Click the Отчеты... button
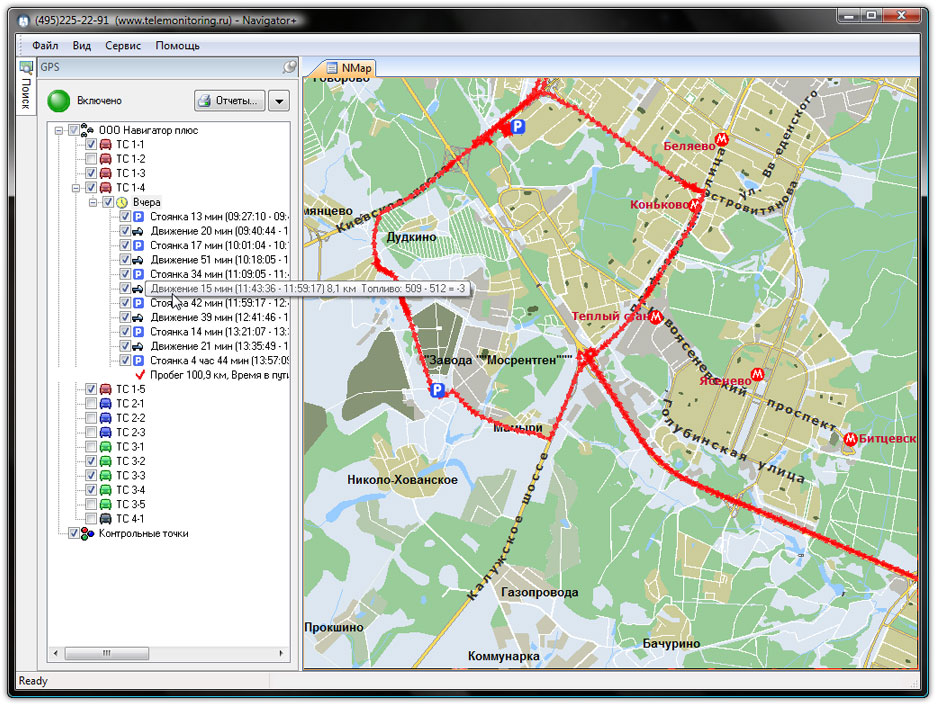Image resolution: width=936 pixels, height=705 pixels. click(x=230, y=101)
